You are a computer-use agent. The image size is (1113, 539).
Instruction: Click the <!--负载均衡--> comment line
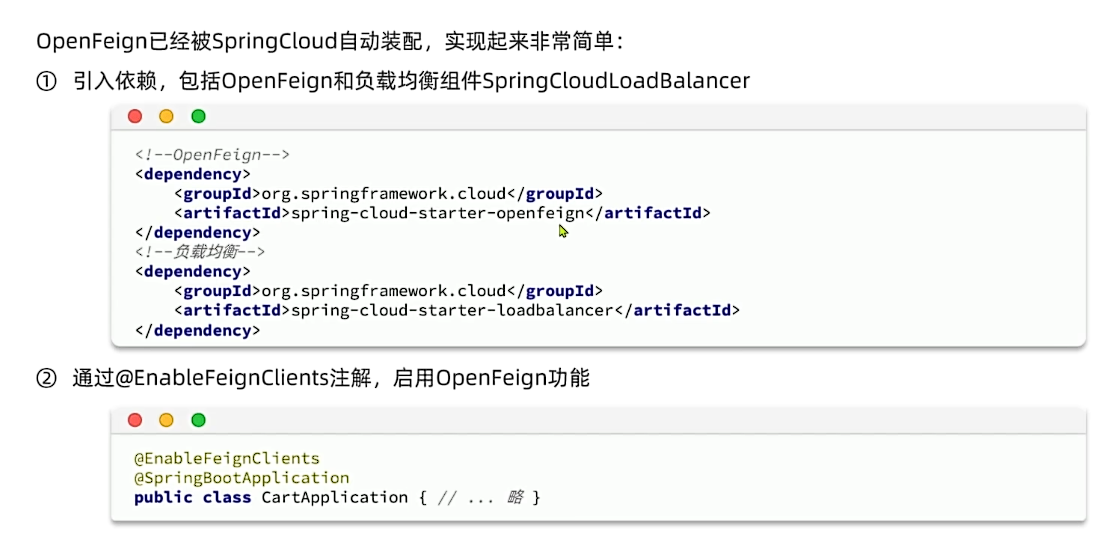200,252
